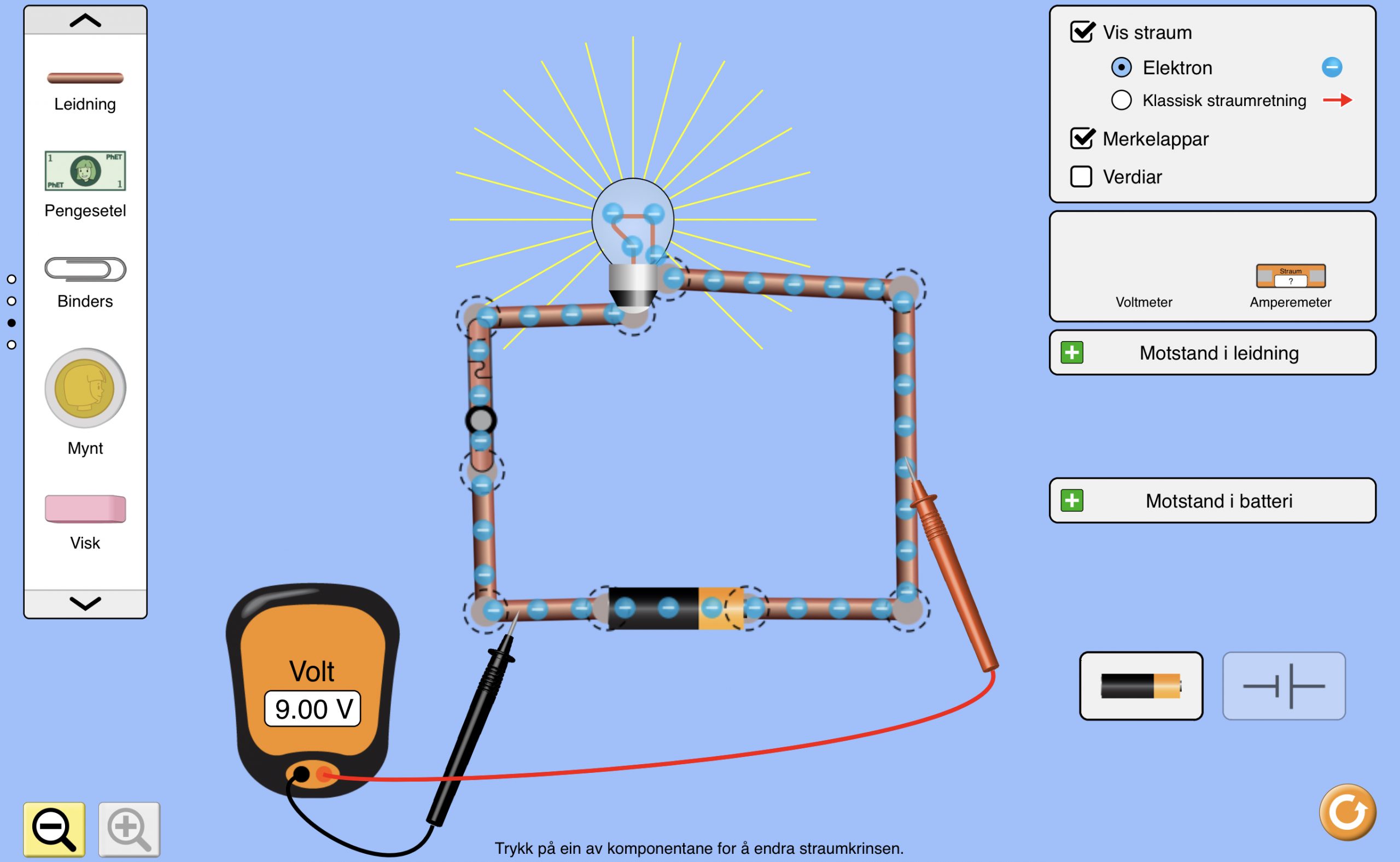Image resolution: width=1400 pixels, height=862 pixels.
Task: Click the zoom in magnifier button
Action: pos(129,829)
